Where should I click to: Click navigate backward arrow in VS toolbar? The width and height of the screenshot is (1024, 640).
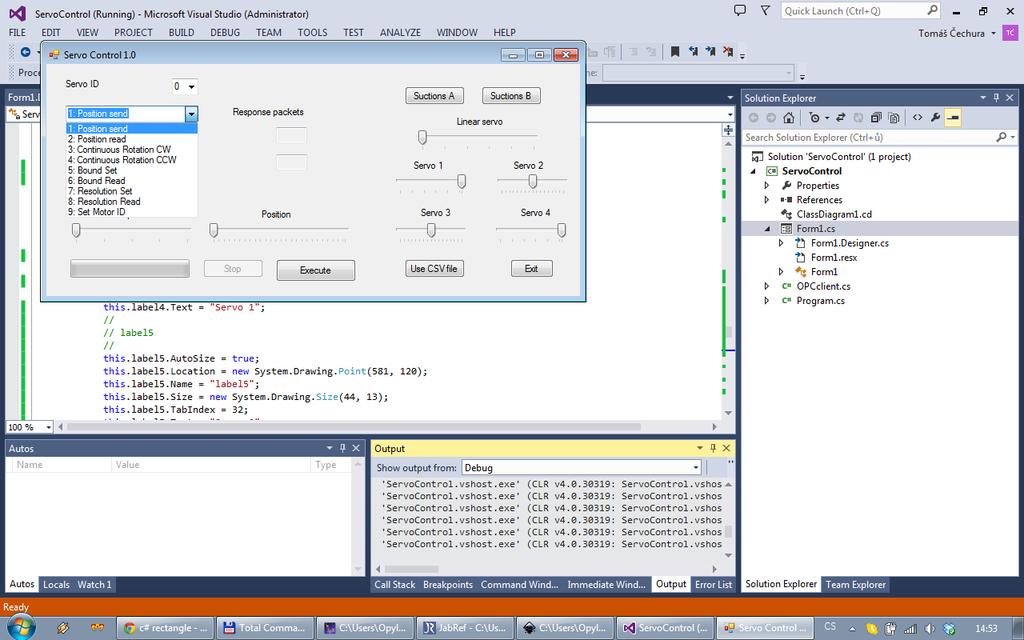[x=25, y=52]
